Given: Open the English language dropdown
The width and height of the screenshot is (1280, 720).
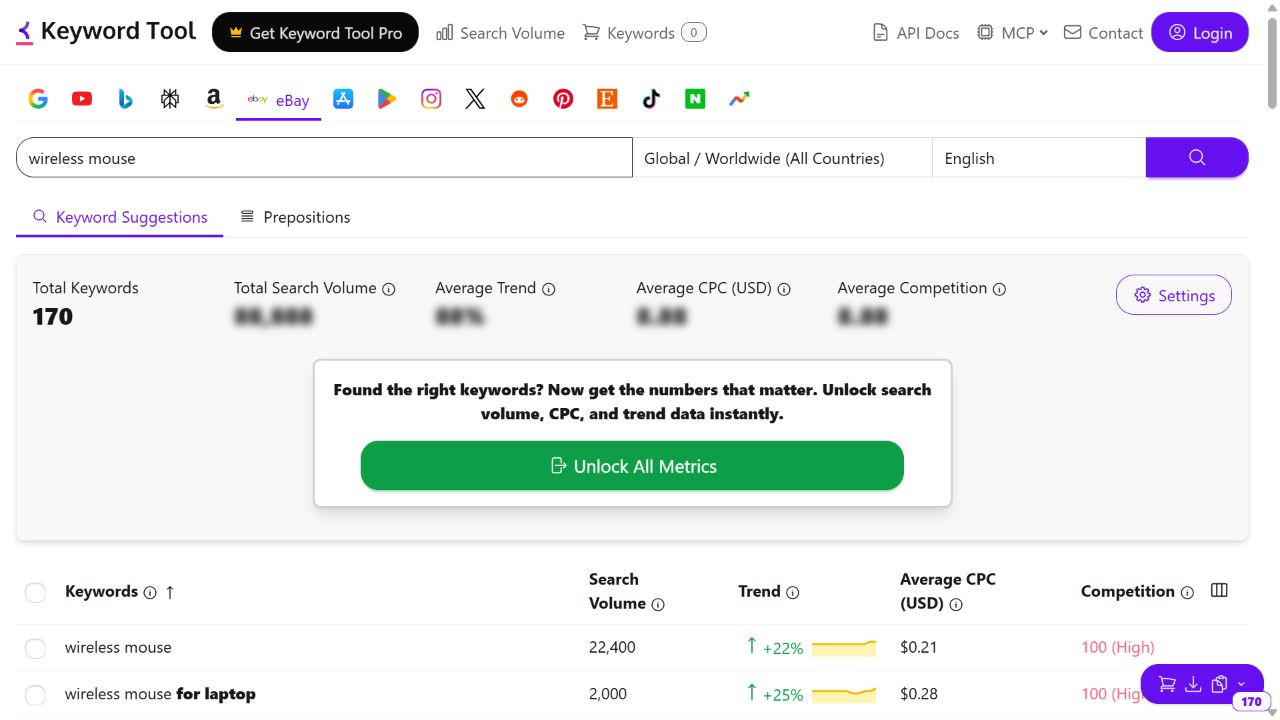Looking at the screenshot, I should pyautogui.click(x=1038, y=158).
